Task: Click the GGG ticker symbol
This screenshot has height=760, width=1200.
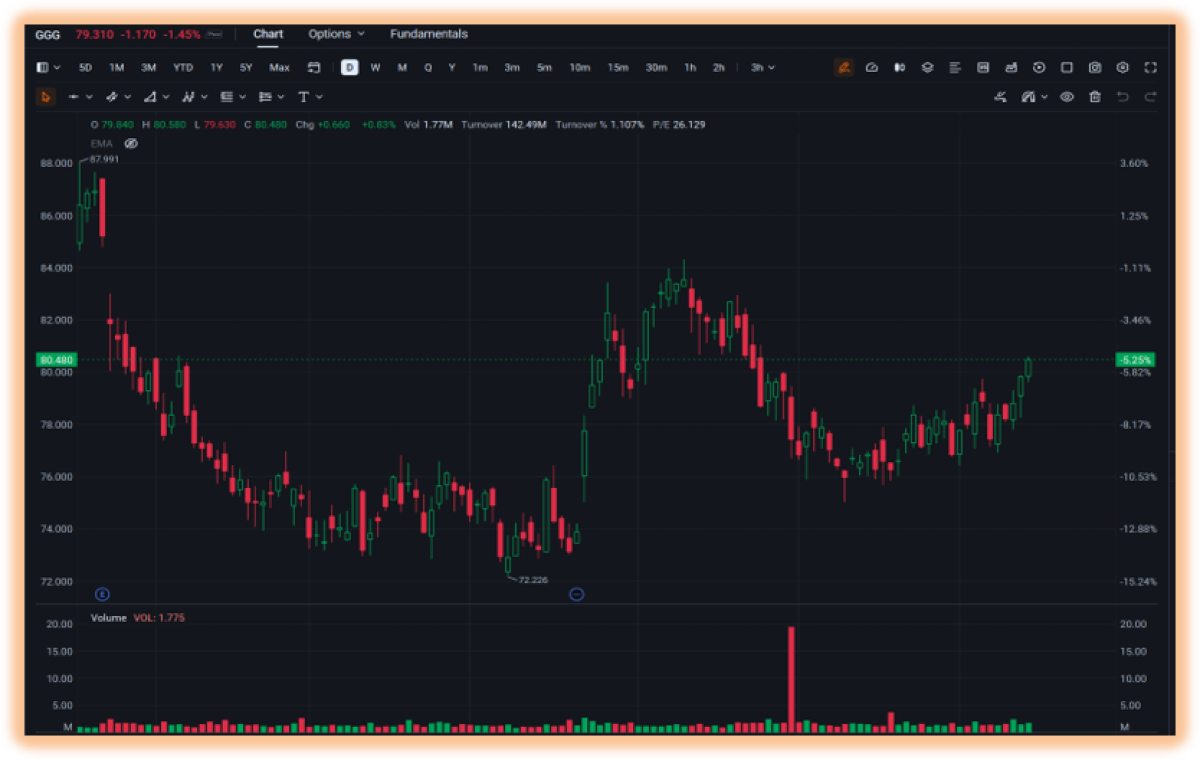Action: click(48, 34)
